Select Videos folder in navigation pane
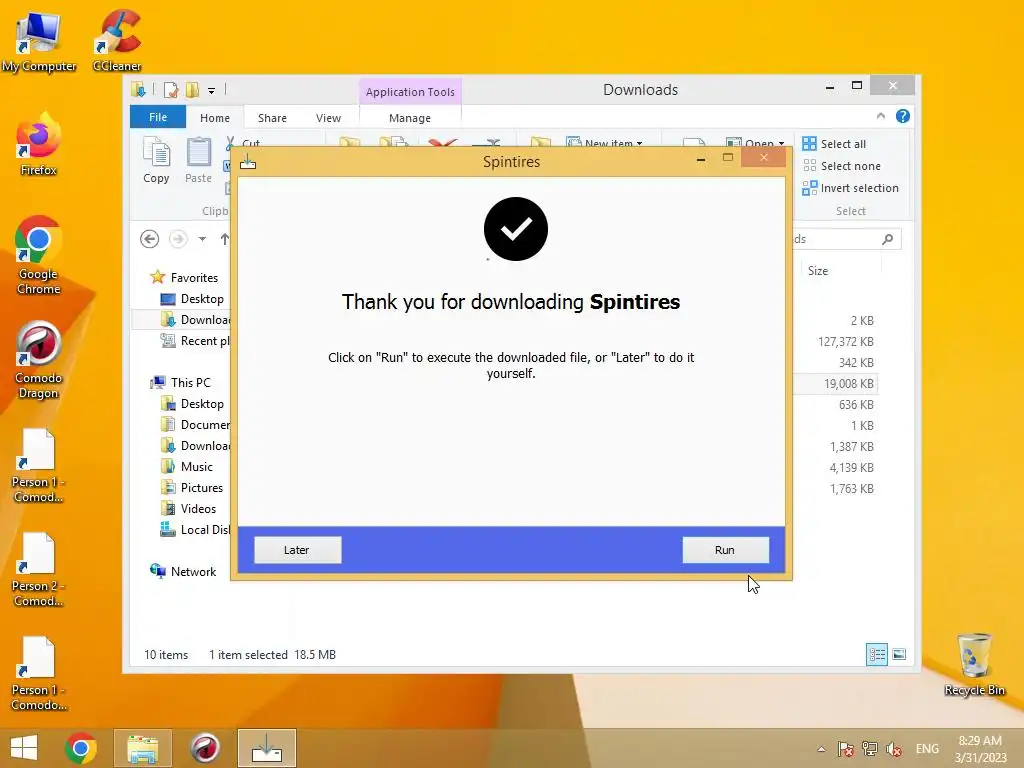The height and width of the screenshot is (768, 1024). [188, 509]
